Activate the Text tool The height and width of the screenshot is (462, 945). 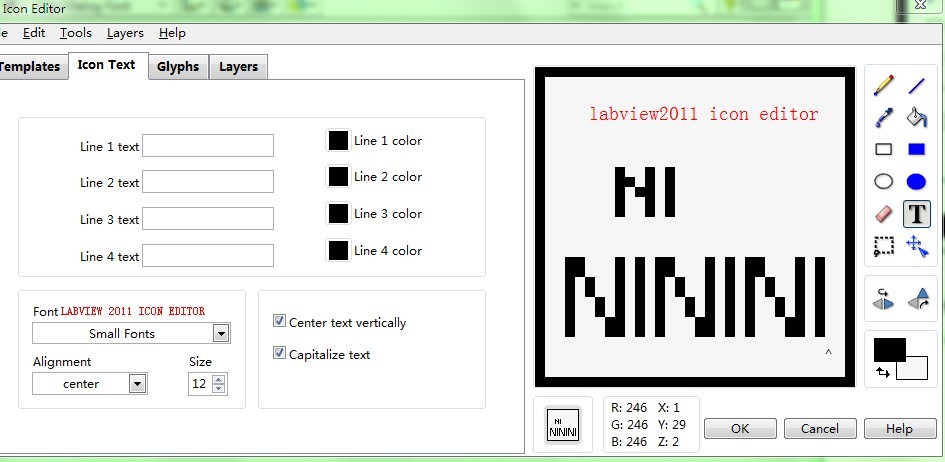(917, 214)
